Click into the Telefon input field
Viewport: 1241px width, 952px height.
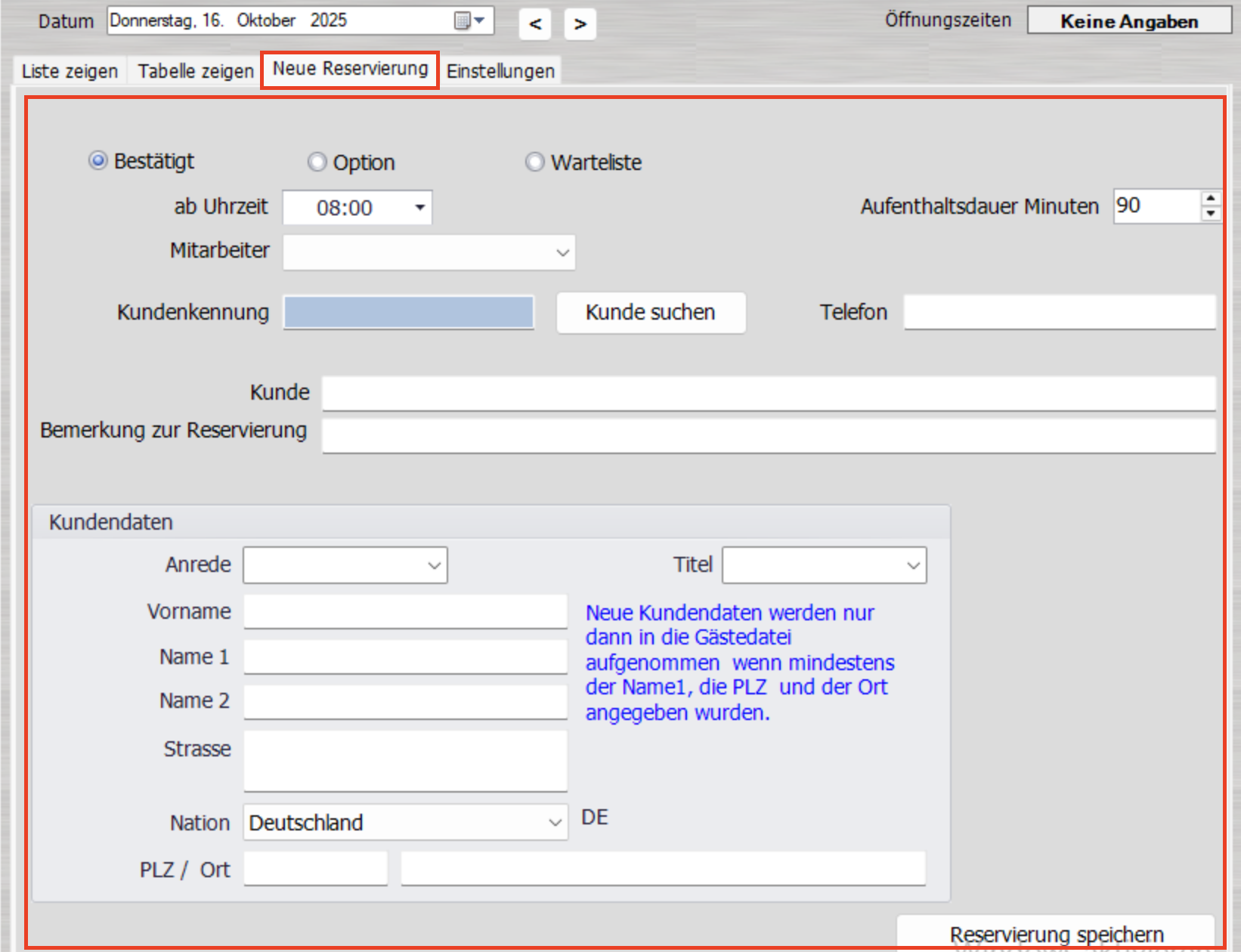[x=1059, y=312]
